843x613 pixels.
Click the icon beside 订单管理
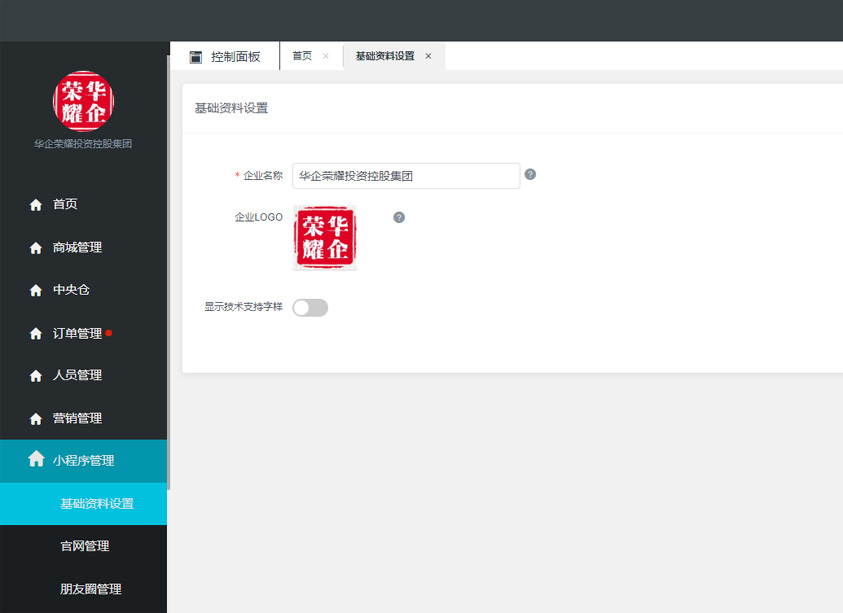point(36,334)
